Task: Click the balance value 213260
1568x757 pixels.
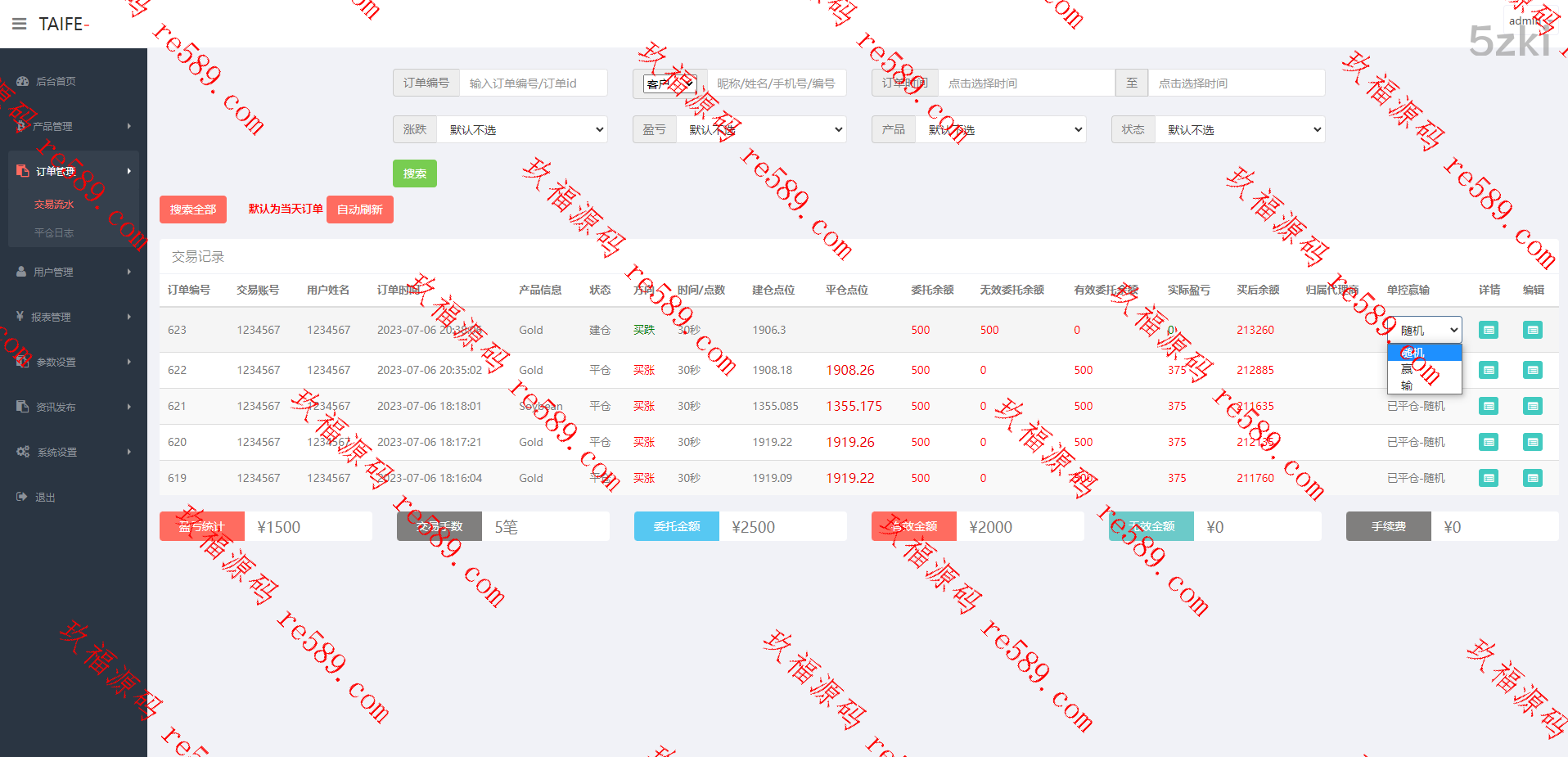Action: click(x=1255, y=330)
